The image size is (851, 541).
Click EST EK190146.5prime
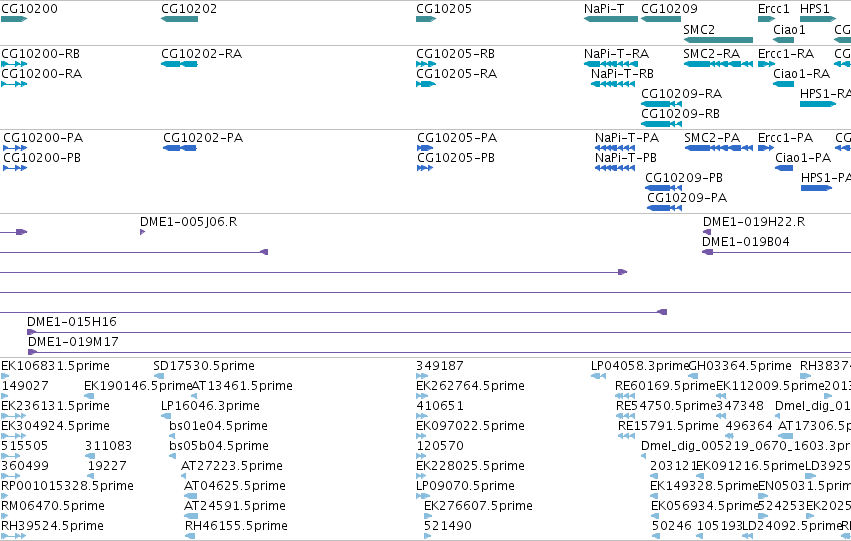[138, 386]
